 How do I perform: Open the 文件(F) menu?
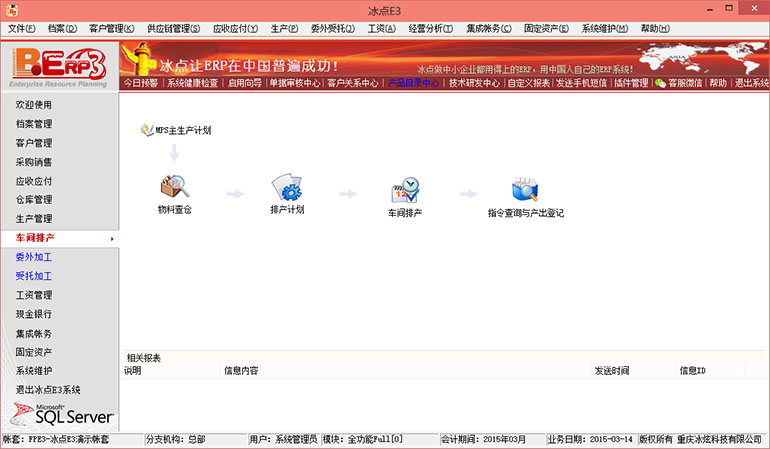(x=22, y=28)
